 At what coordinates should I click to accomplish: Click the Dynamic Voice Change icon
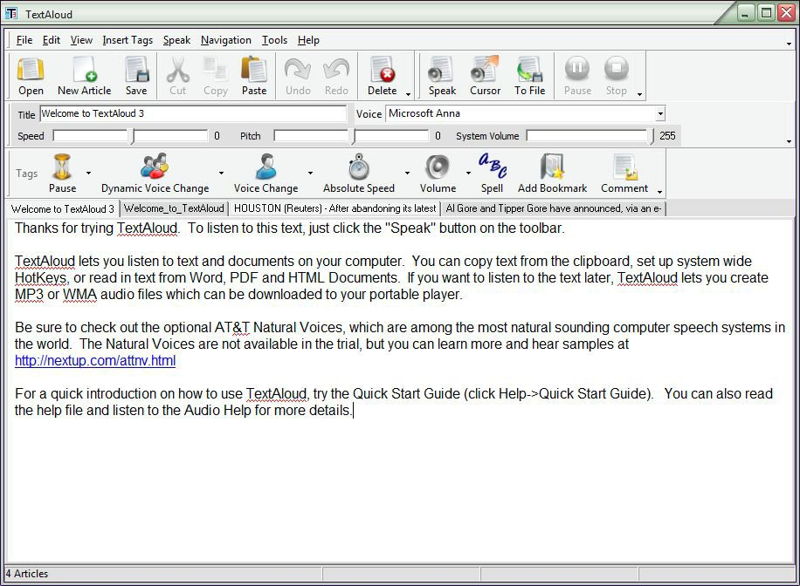tap(155, 172)
